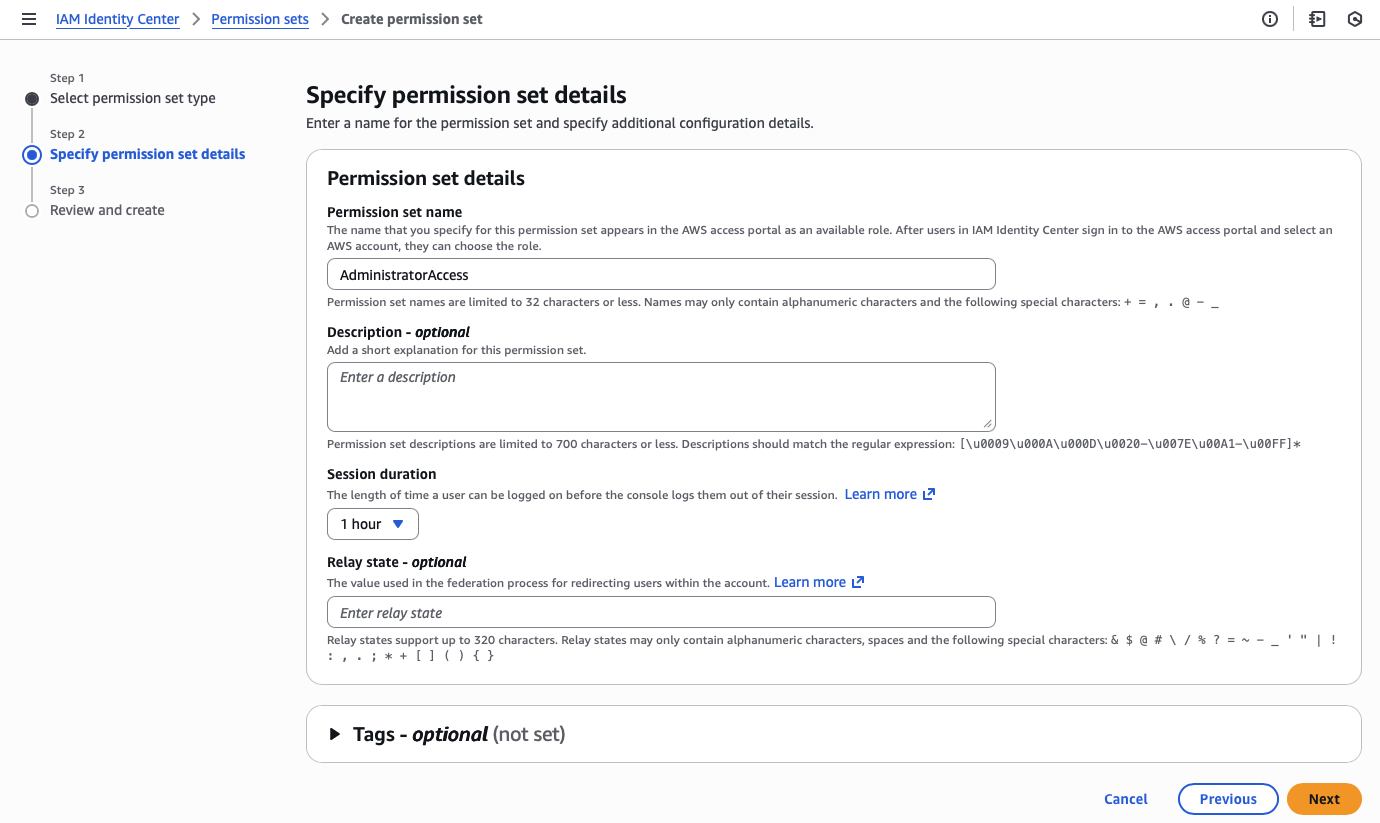Click the Permission set name input field

click(661, 273)
